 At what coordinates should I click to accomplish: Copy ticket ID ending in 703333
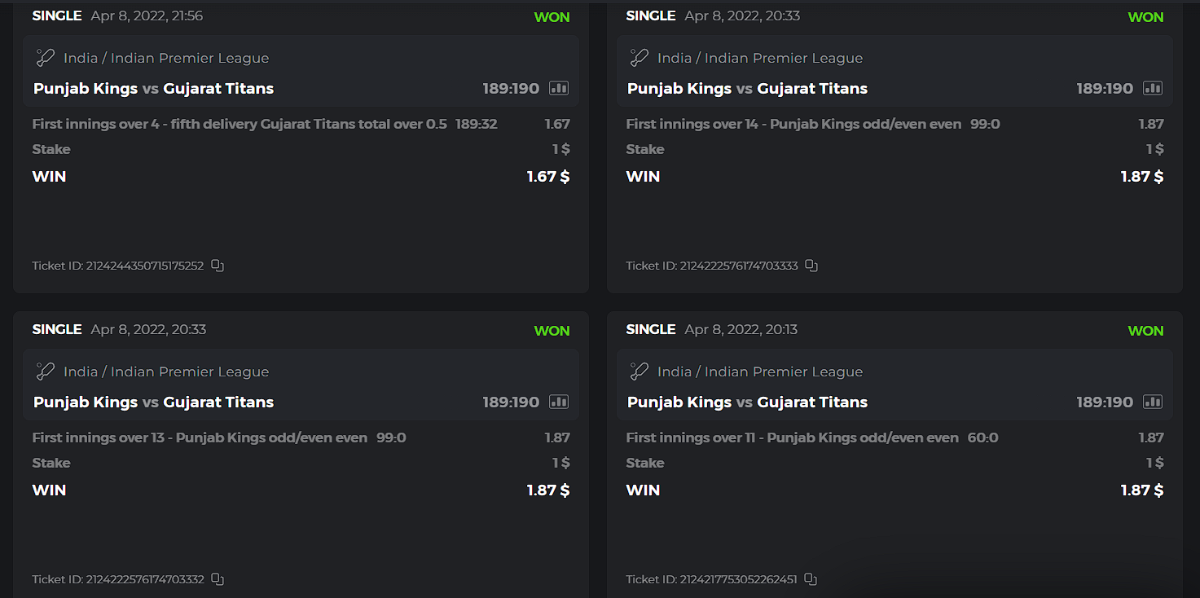(812, 266)
